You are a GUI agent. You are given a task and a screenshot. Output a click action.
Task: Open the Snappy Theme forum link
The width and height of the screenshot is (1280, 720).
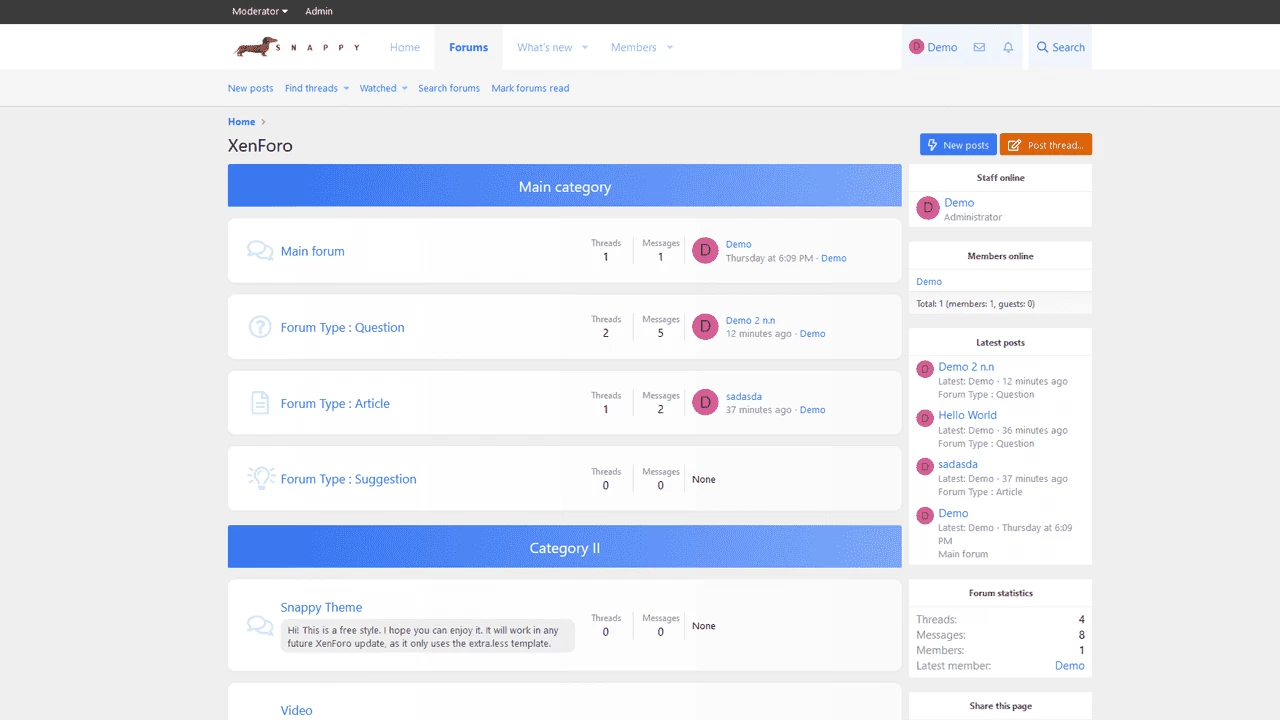321,607
